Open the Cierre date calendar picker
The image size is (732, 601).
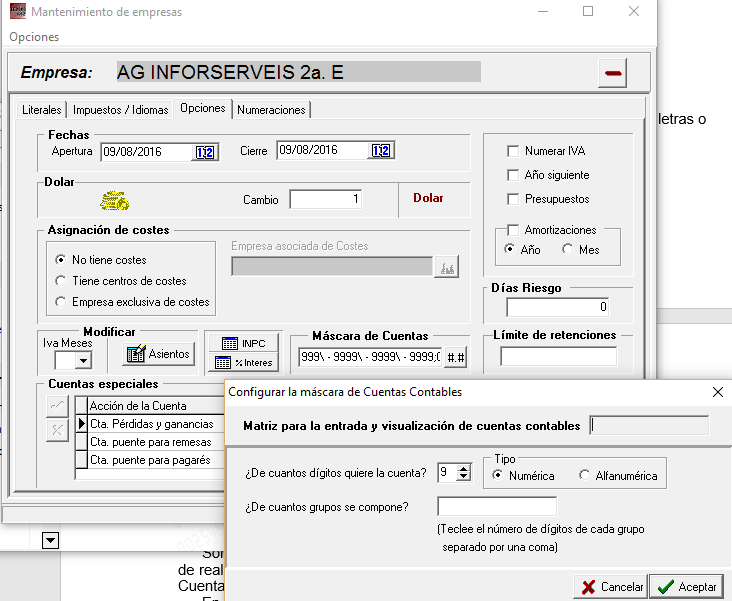click(381, 150)
